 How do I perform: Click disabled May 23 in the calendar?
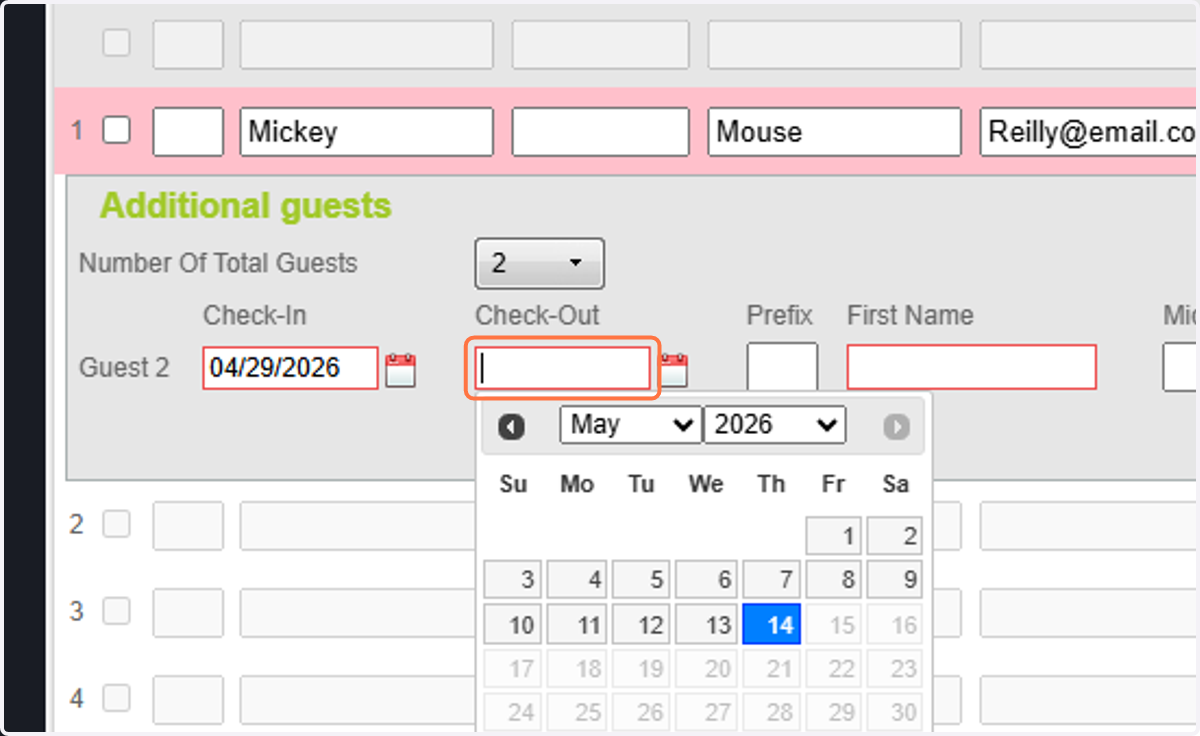pos(895,668)
